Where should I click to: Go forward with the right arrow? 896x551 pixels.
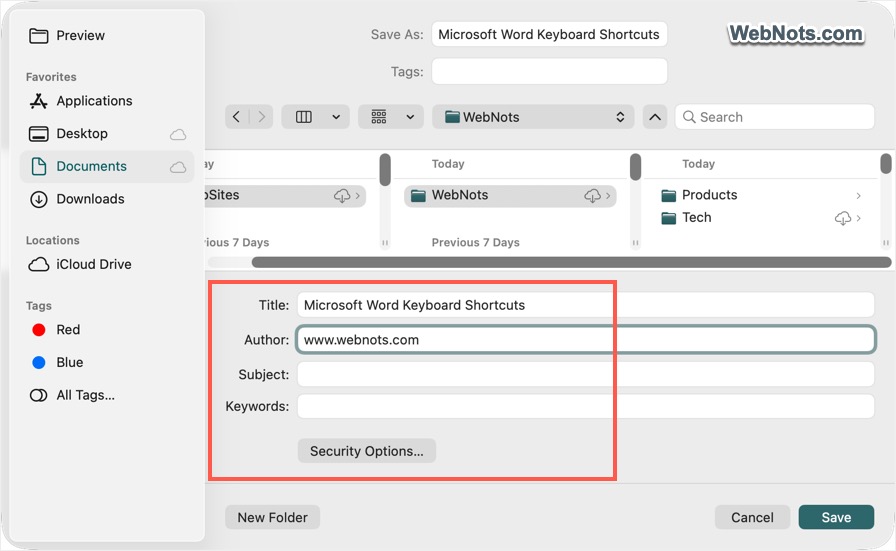click(x=261, y=117)
